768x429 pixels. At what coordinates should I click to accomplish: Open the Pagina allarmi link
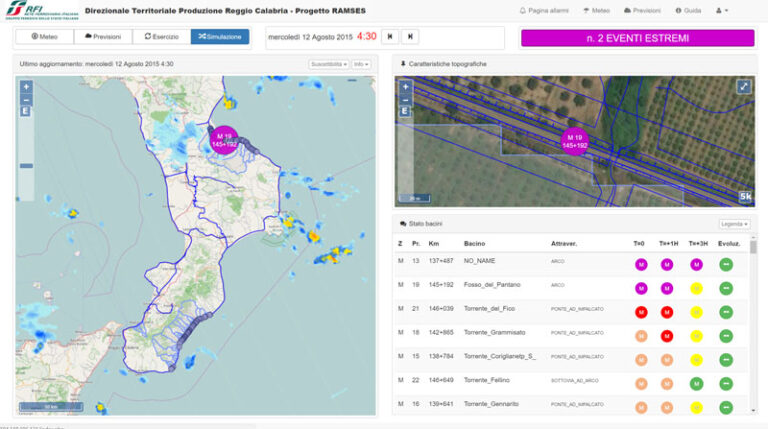tap(544, 10)
